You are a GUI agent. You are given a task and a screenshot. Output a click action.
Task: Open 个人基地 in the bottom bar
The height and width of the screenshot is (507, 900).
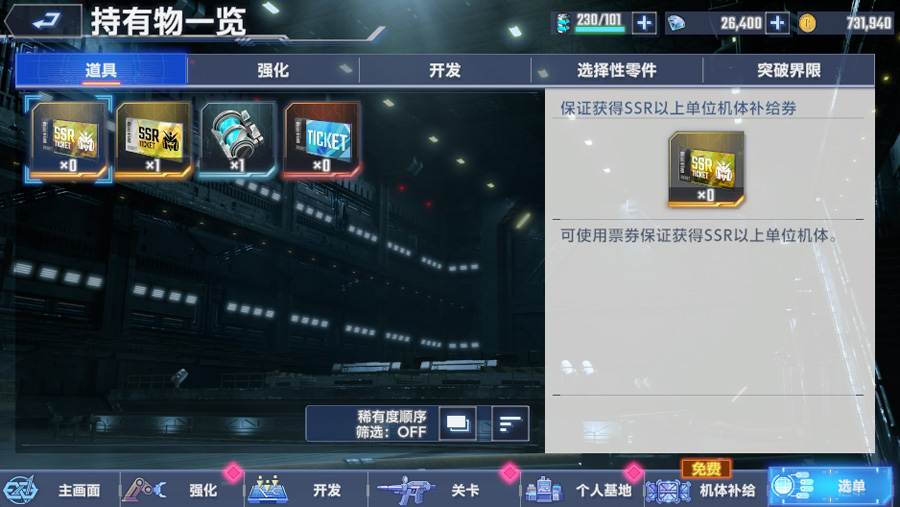[581, 490]
